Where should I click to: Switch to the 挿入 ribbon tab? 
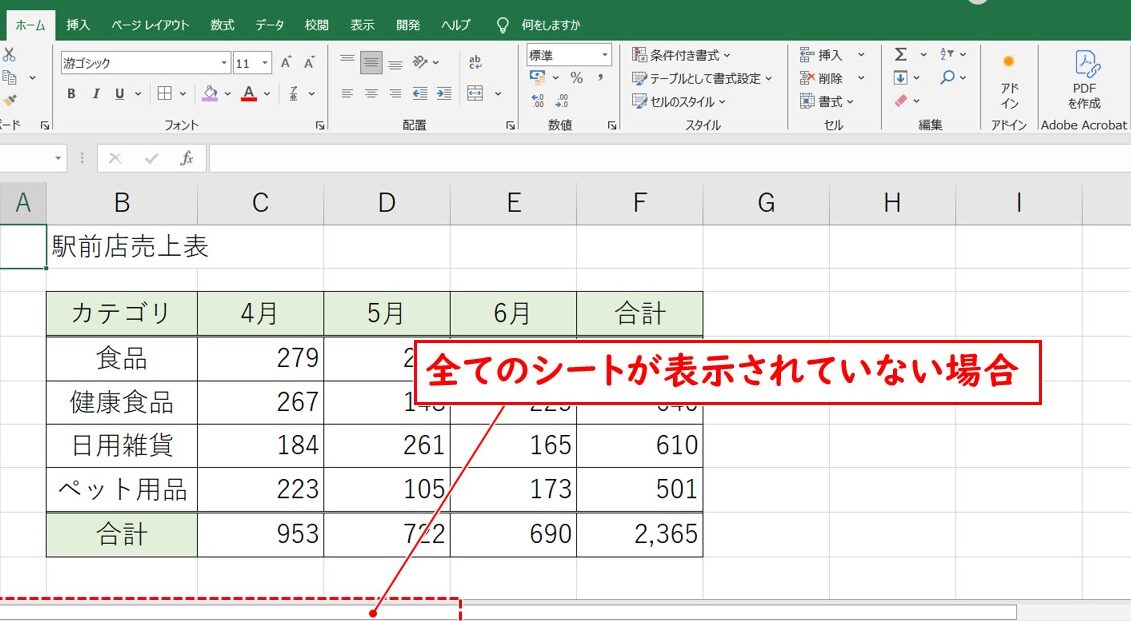point(78,25)
